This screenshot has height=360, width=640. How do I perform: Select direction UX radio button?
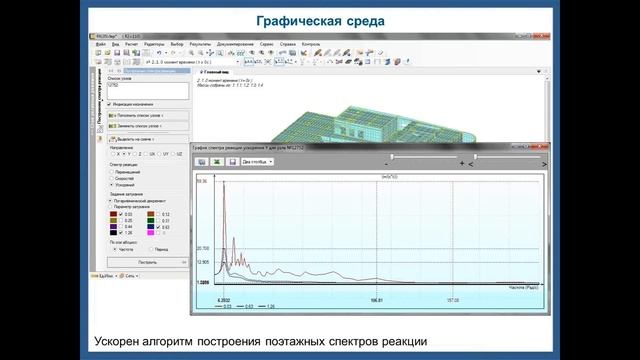point(146,154)
